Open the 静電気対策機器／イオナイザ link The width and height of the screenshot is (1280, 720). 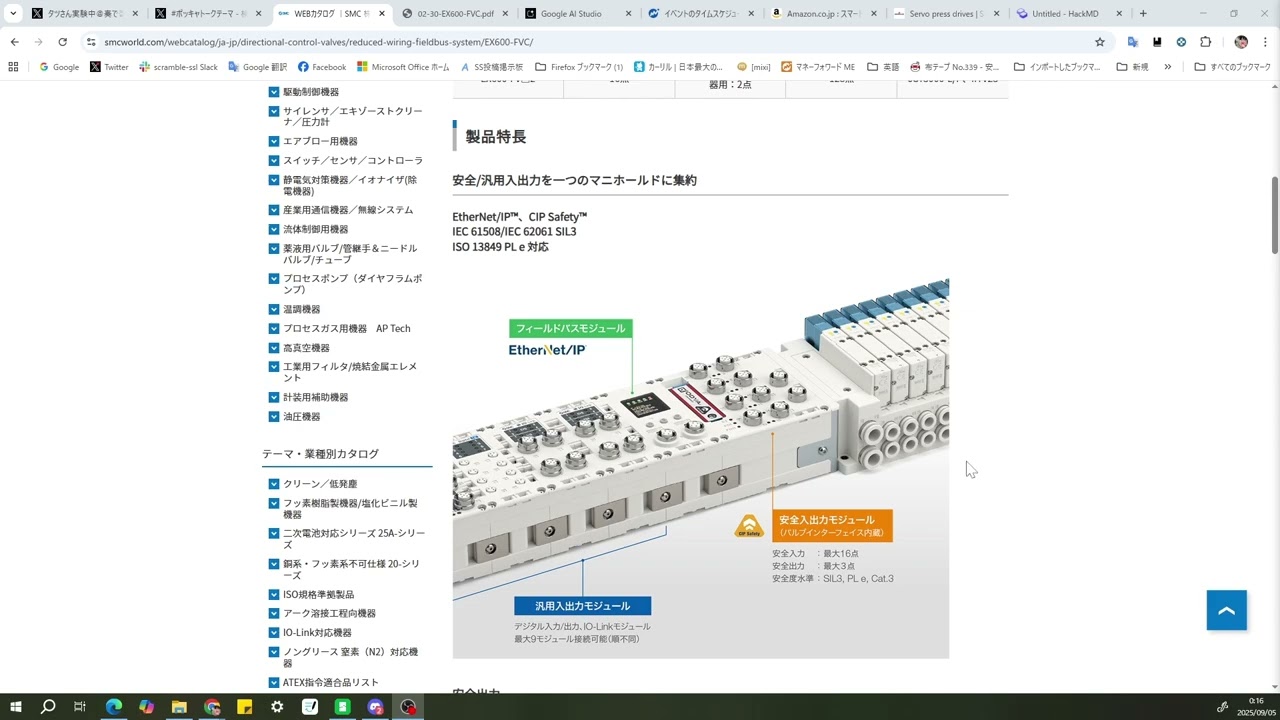coord(350,185)
